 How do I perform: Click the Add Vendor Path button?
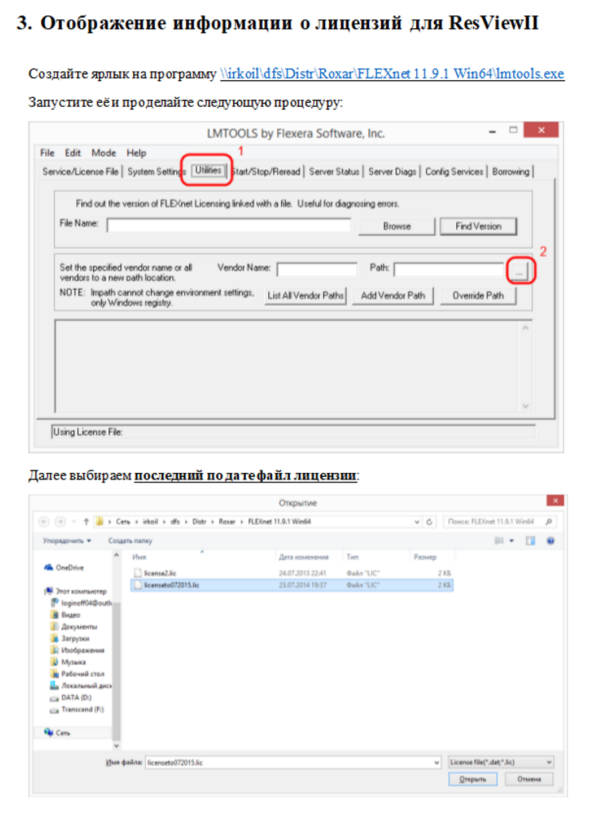[393, 295]
